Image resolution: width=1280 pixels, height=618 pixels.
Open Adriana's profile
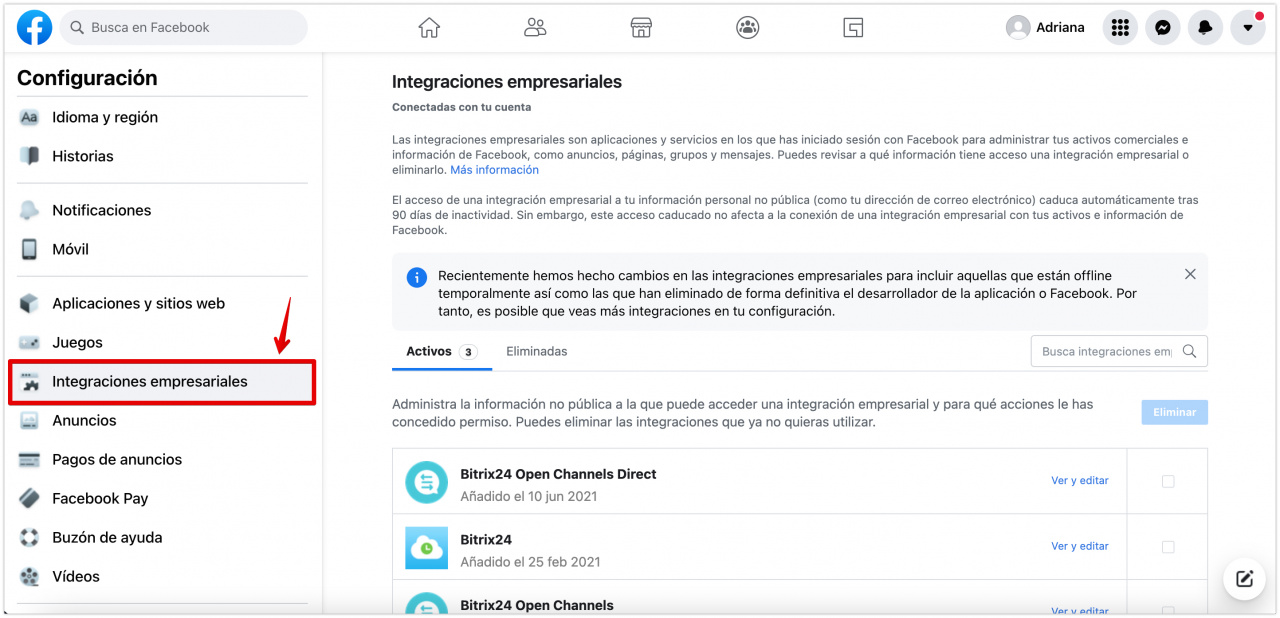(1046, 28)
